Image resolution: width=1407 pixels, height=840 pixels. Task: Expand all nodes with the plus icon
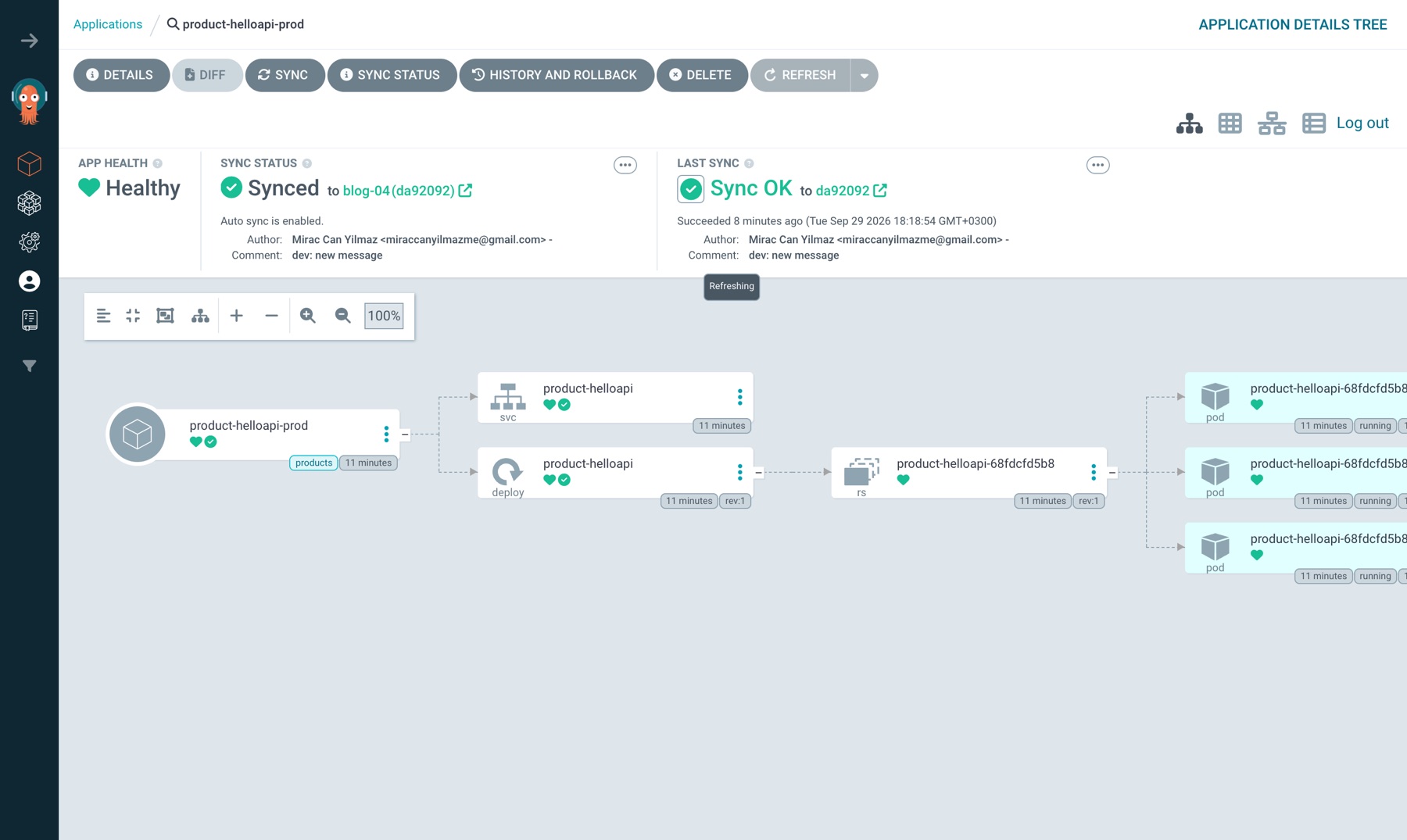(x=237, y=316)
